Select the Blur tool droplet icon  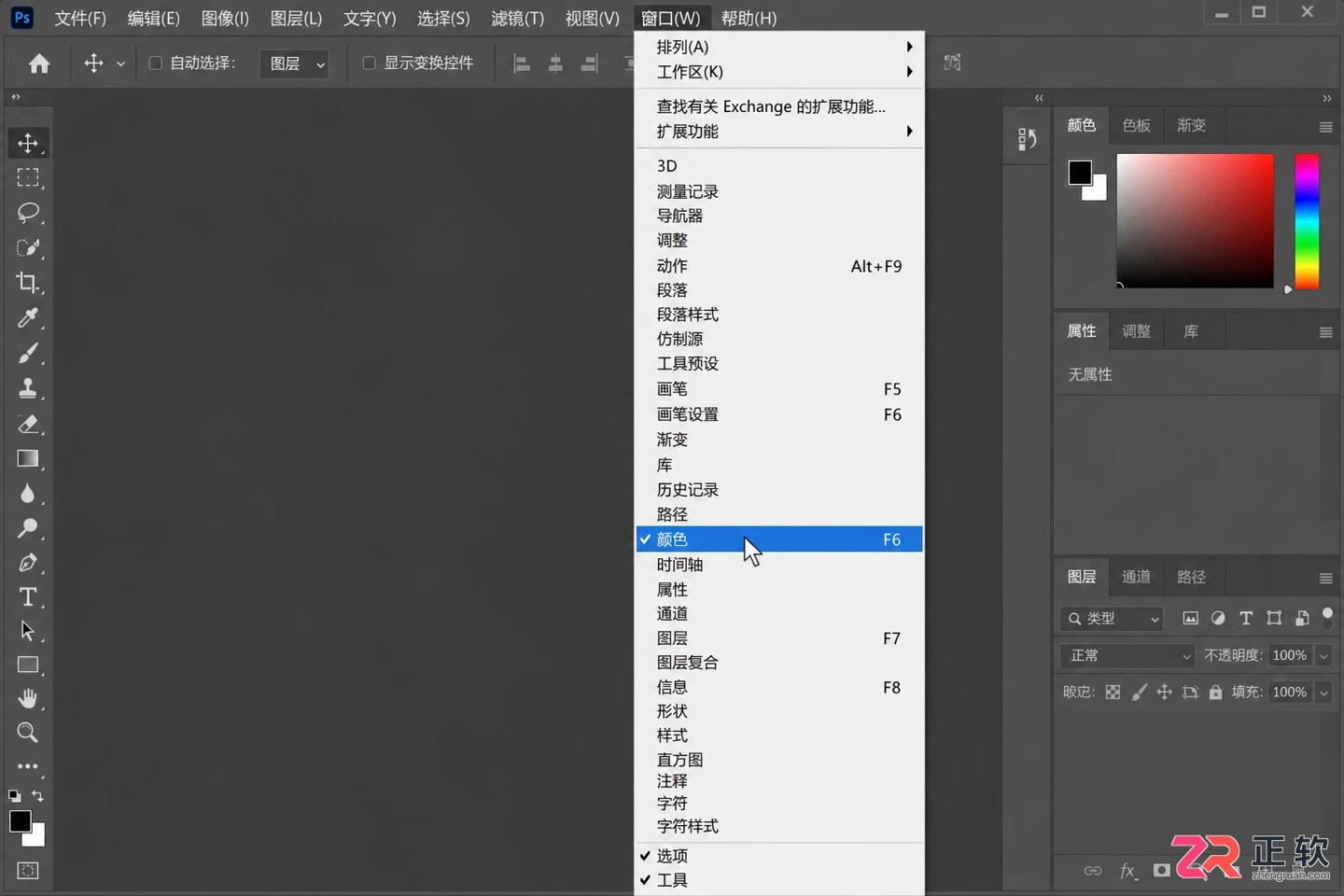tap(28, 494)
